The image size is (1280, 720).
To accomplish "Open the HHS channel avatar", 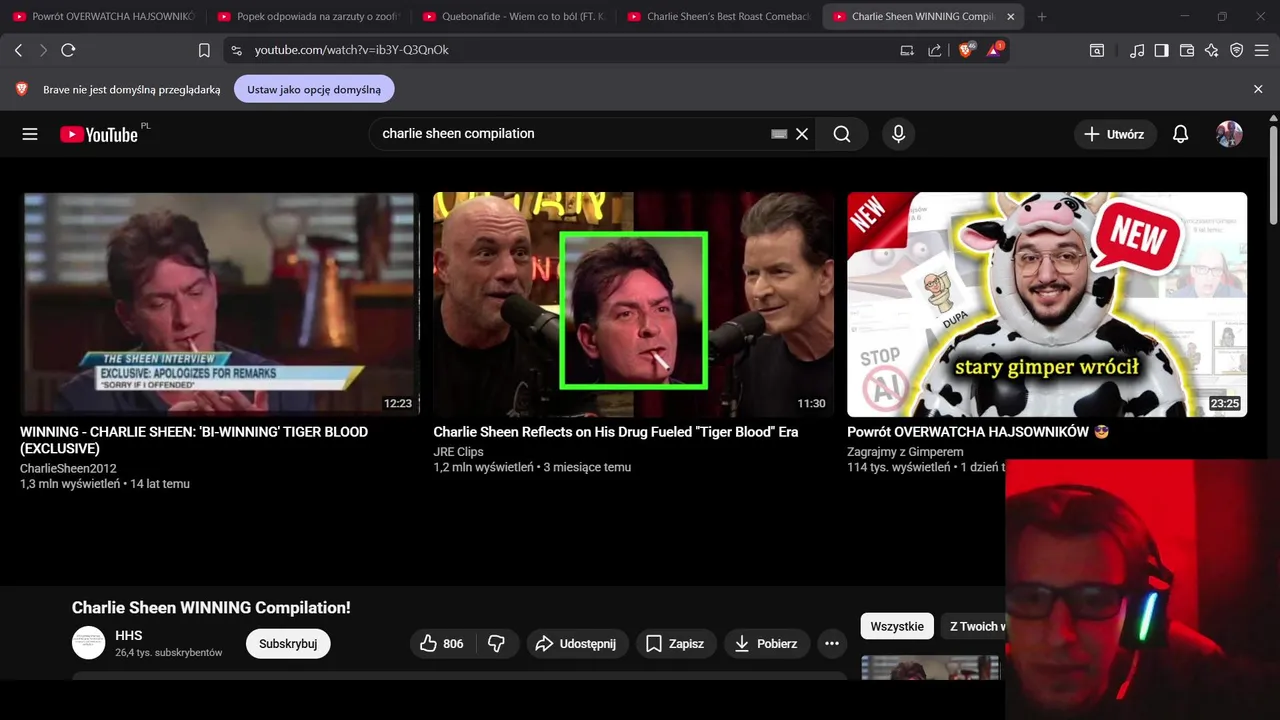I will (x=88, y=643).
